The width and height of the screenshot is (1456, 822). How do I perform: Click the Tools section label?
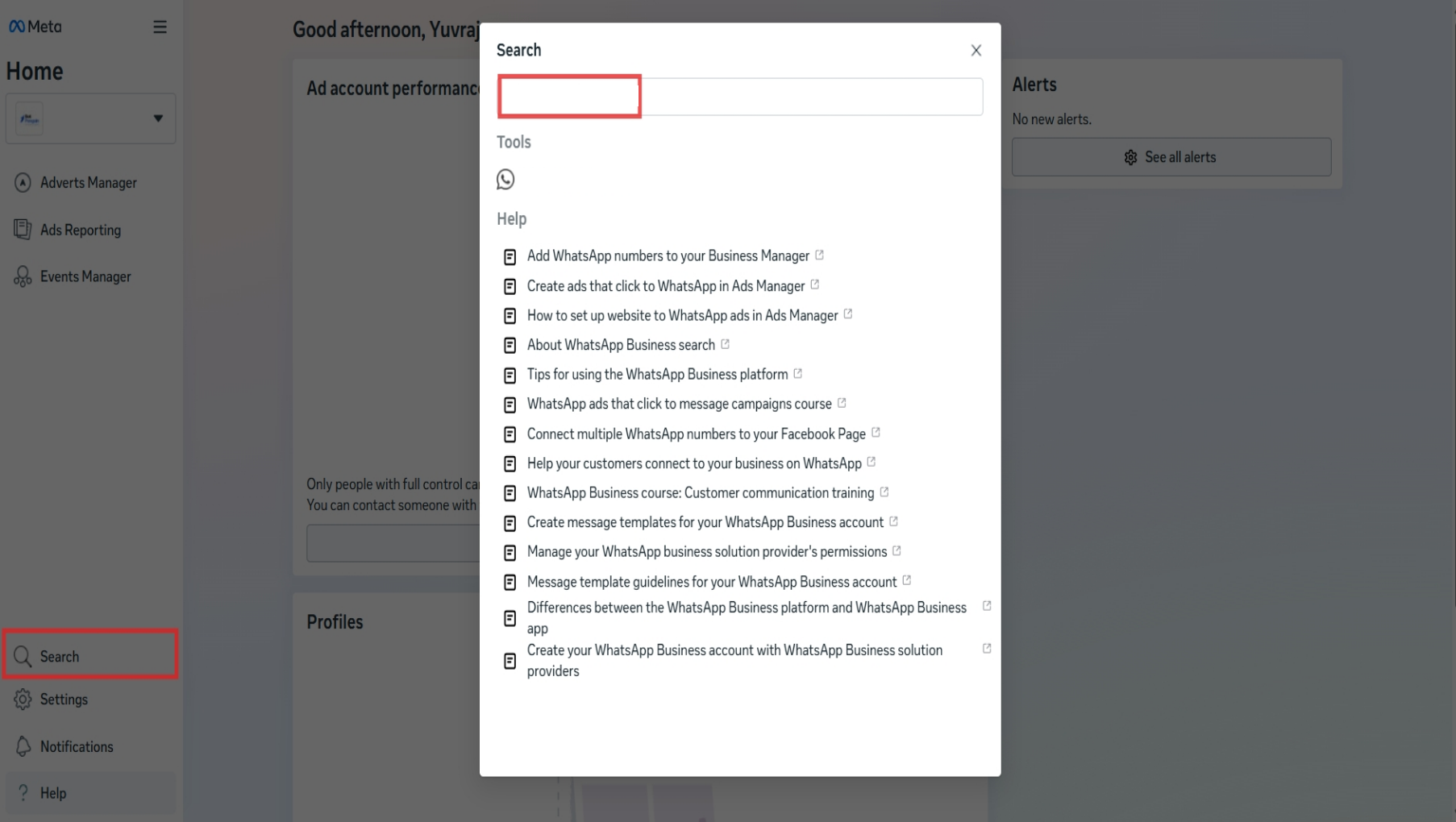[x=514, y=142]
